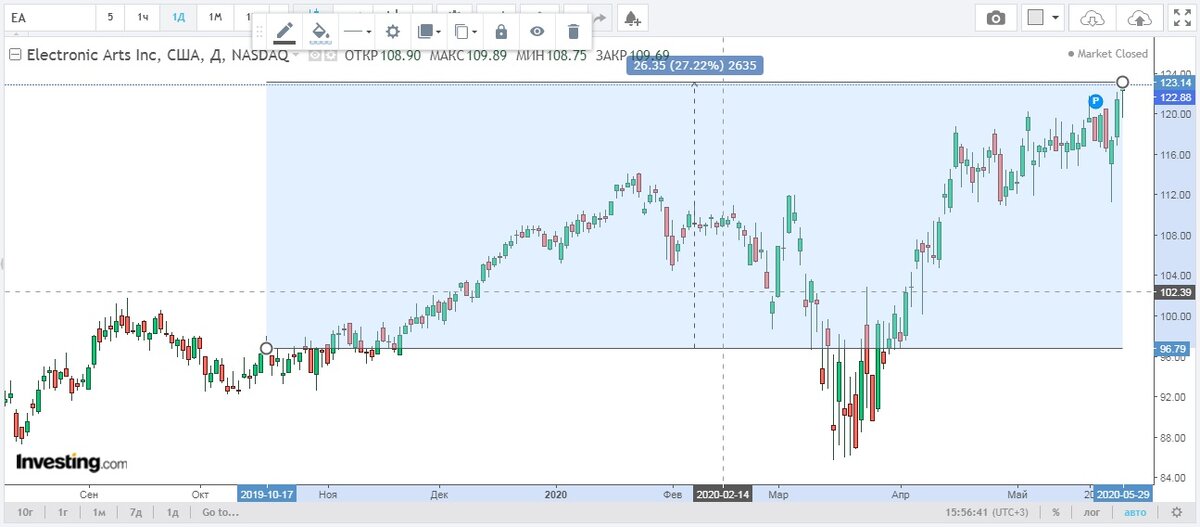Click the МАКС 109.89 value

468,55
